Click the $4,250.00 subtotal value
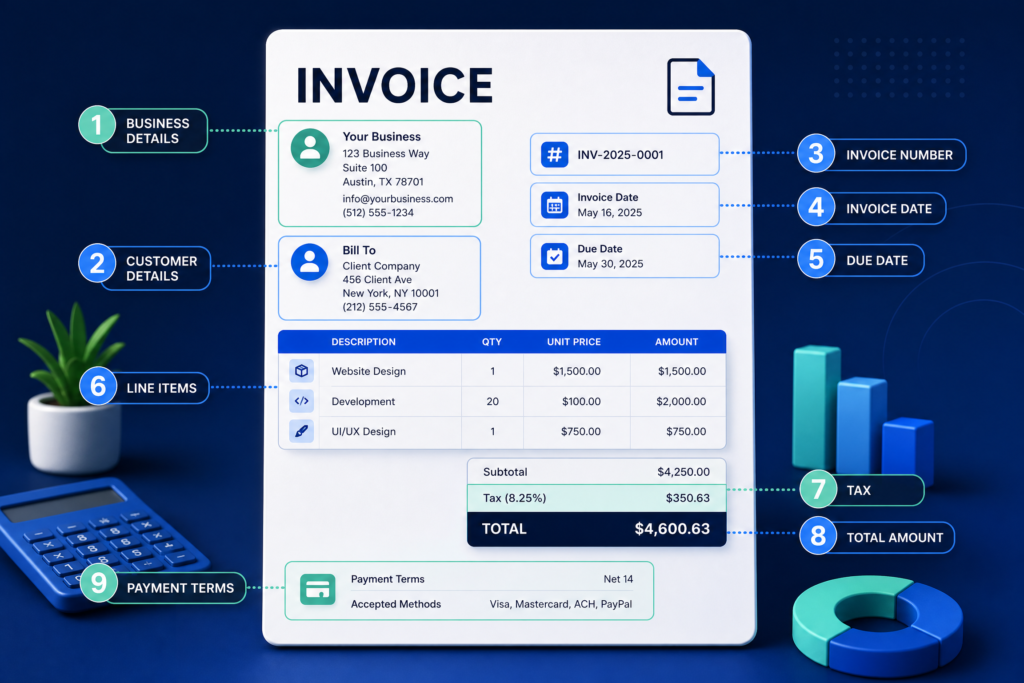 coord(683,471)
